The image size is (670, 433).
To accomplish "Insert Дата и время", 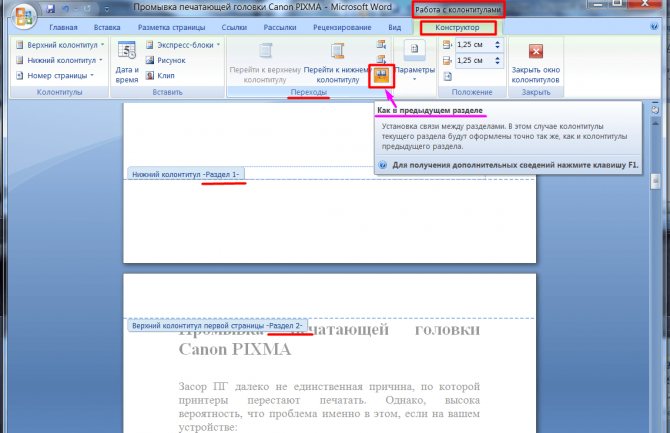I will coord(126,62).
